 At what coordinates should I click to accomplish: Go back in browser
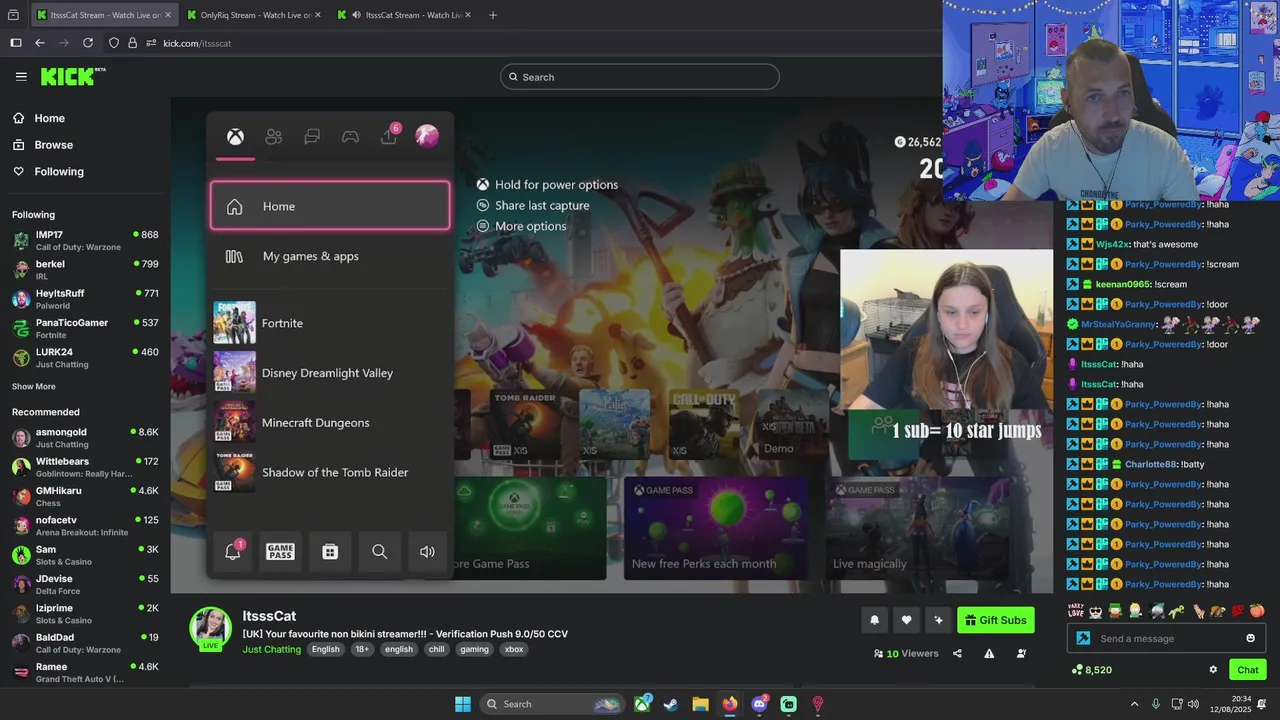point(40,43)
